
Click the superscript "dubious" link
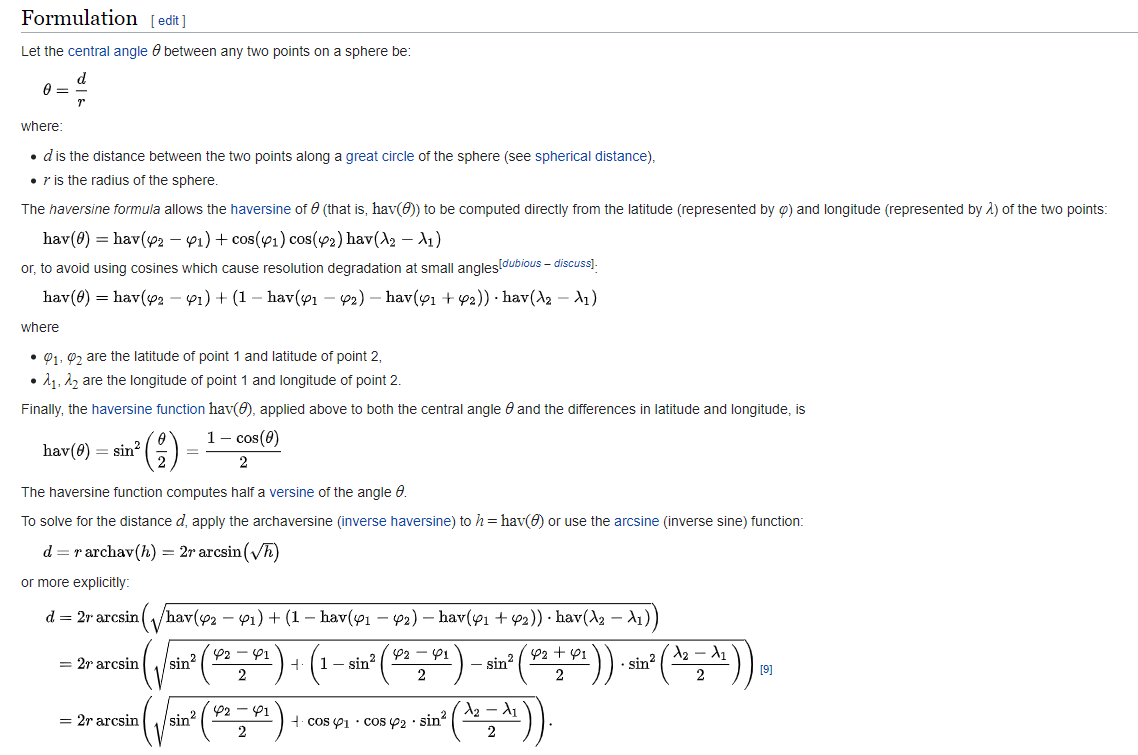coord(523,263)
